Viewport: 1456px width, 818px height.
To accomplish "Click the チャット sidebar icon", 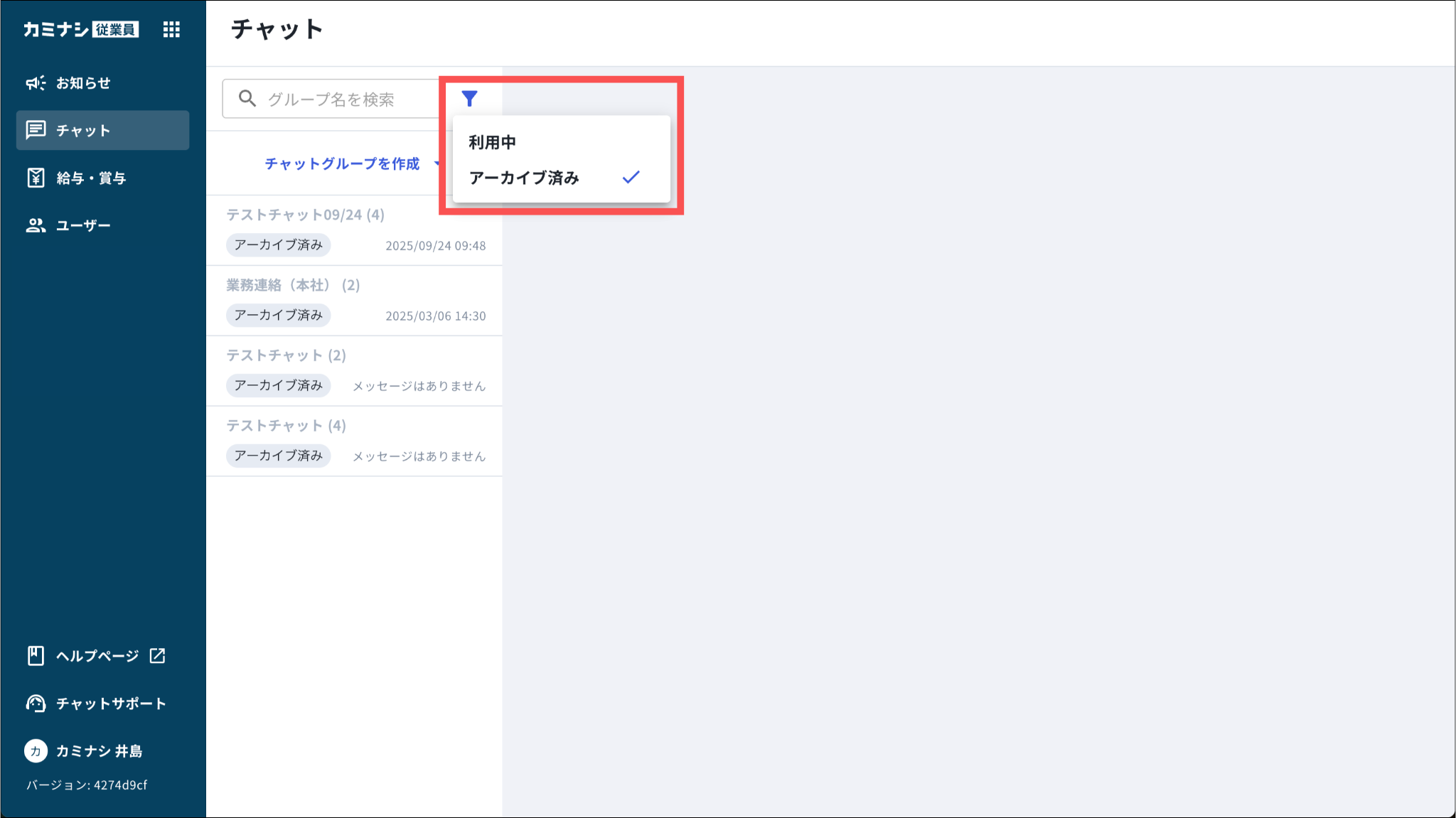I will (x=36, y=130).
